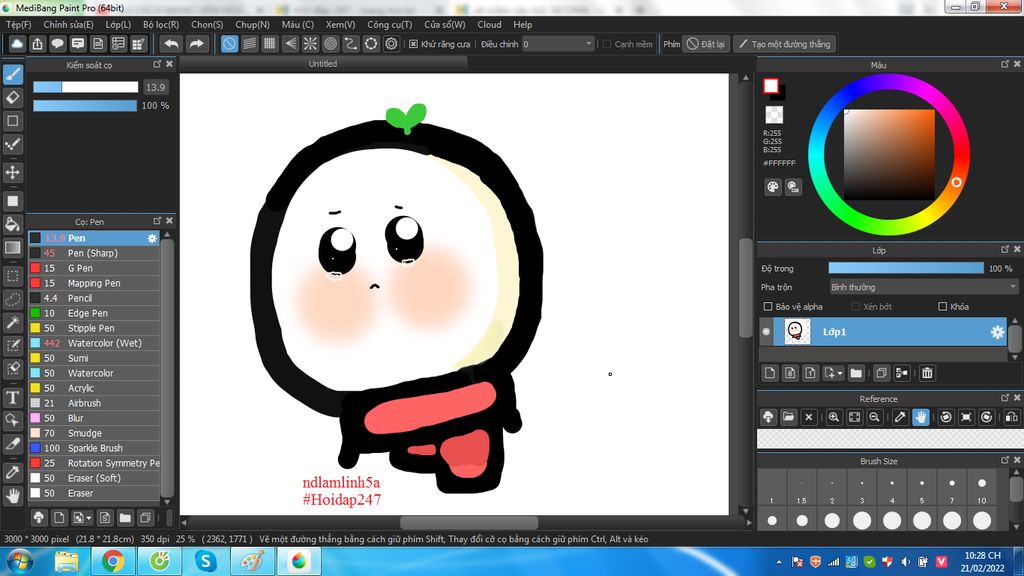The image size is (1024, 576).
Task: Rotate the reference image to the left
Action: coord(946,417)
